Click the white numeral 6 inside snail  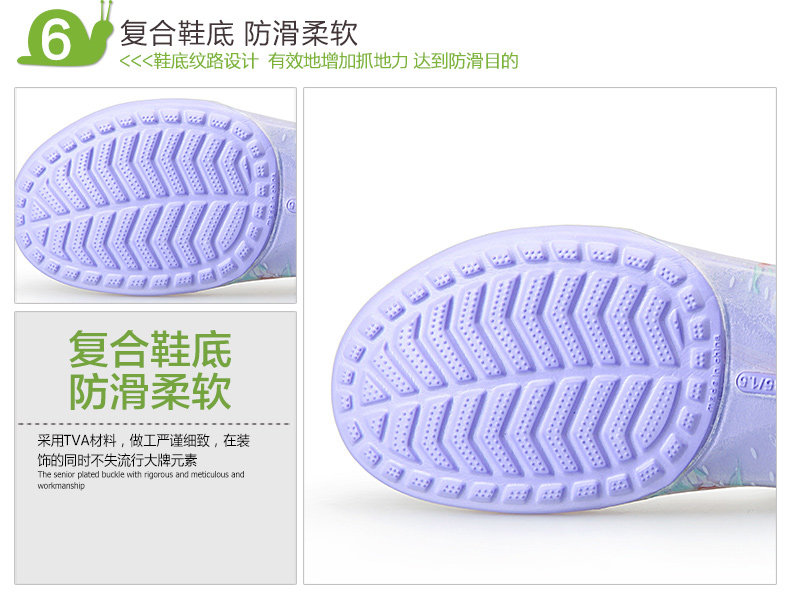pyautogui.click(x=55, y=40)
